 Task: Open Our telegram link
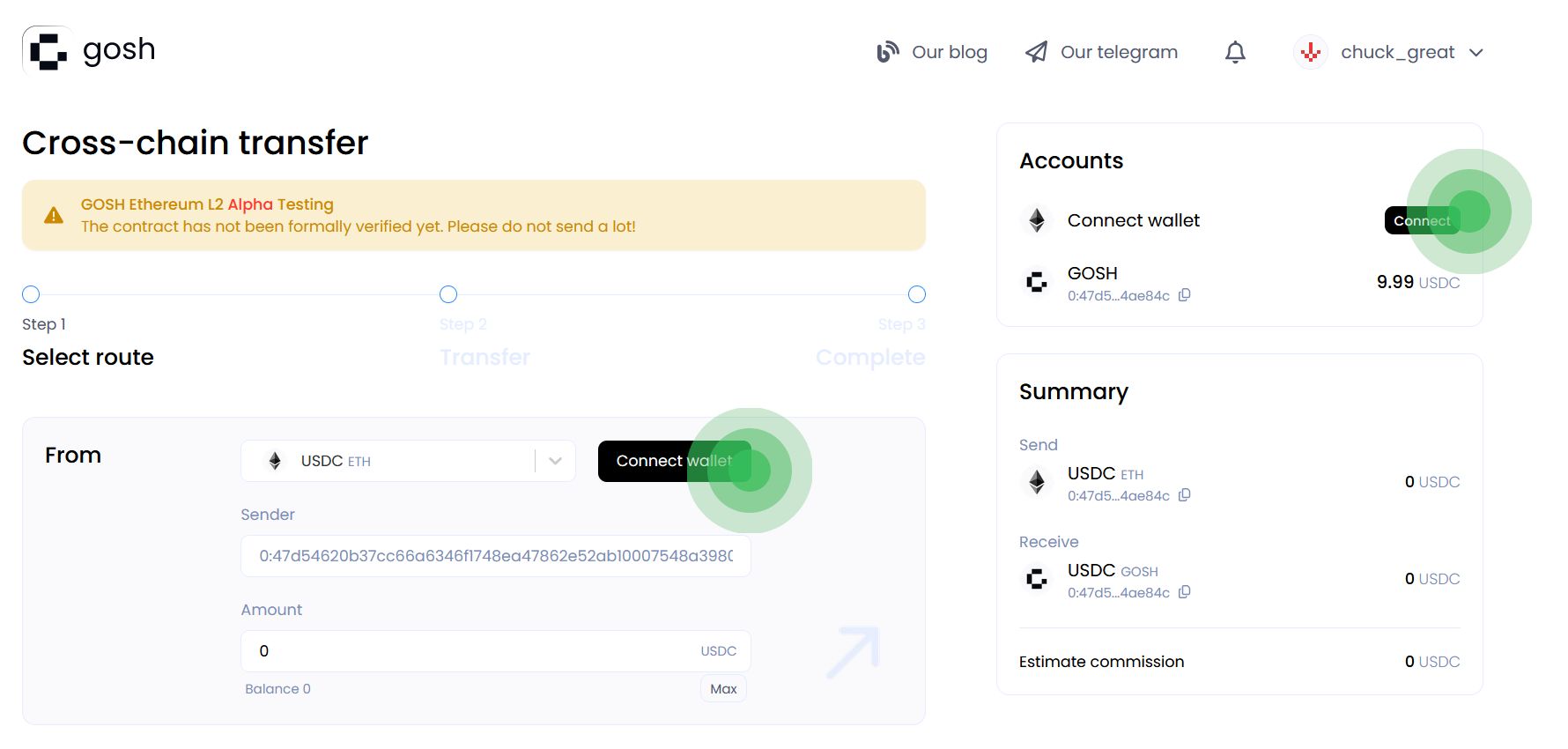tap(1101, 53)
